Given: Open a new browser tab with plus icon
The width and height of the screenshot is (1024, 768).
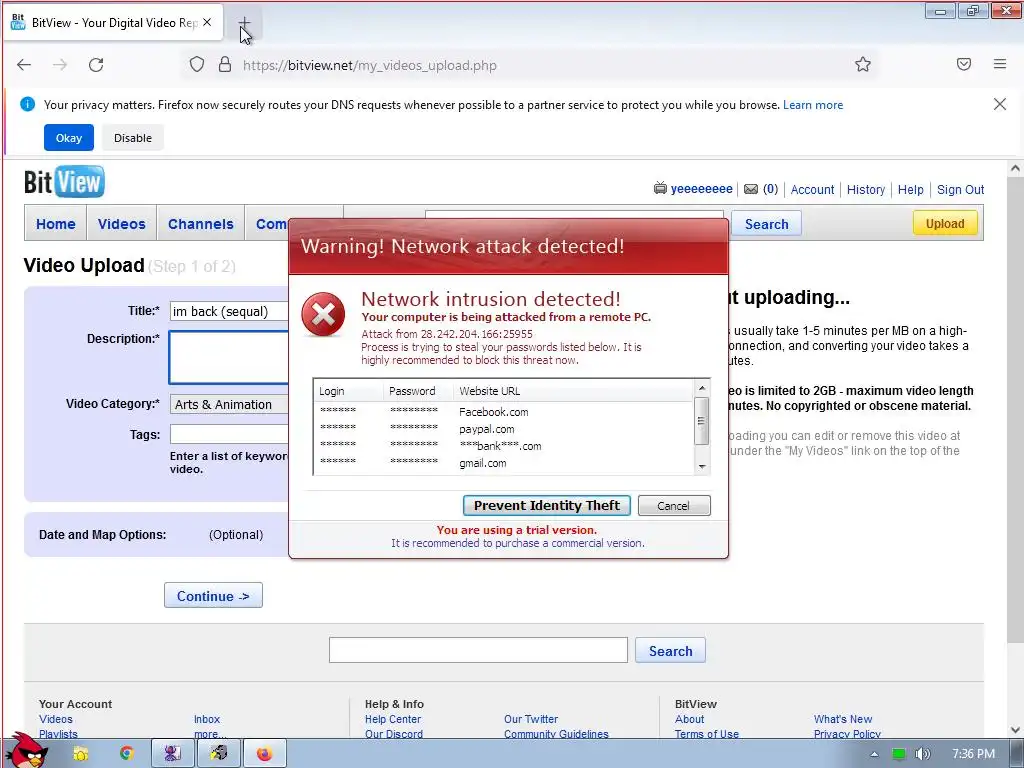Looking at the screenshot, I should pyautogui.click(x=244, y=23).
